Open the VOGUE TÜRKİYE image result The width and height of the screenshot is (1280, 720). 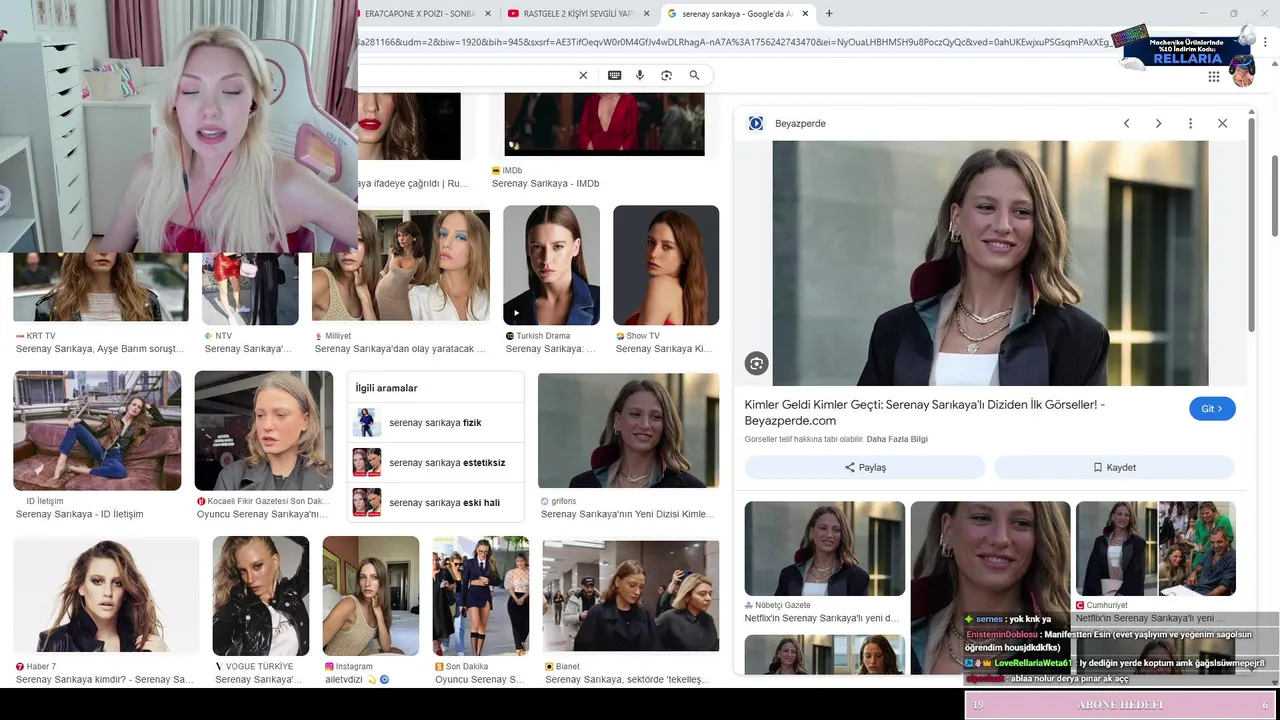tap(261, 596)
